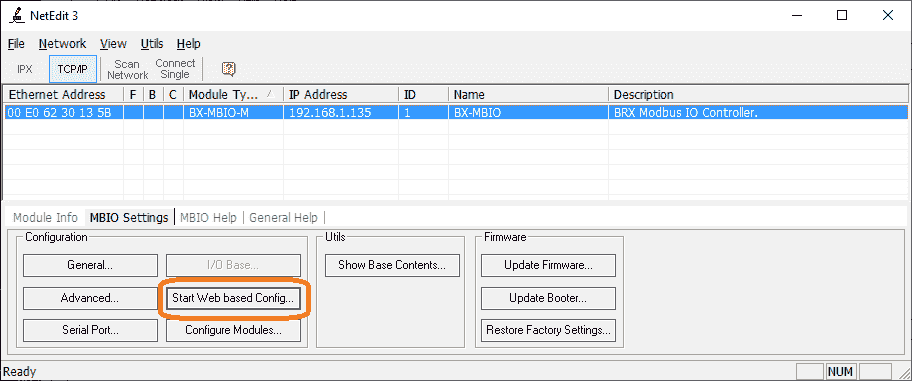Open the Network menu
The width and height of the screenshot is (912, 381).
(62, 44)
